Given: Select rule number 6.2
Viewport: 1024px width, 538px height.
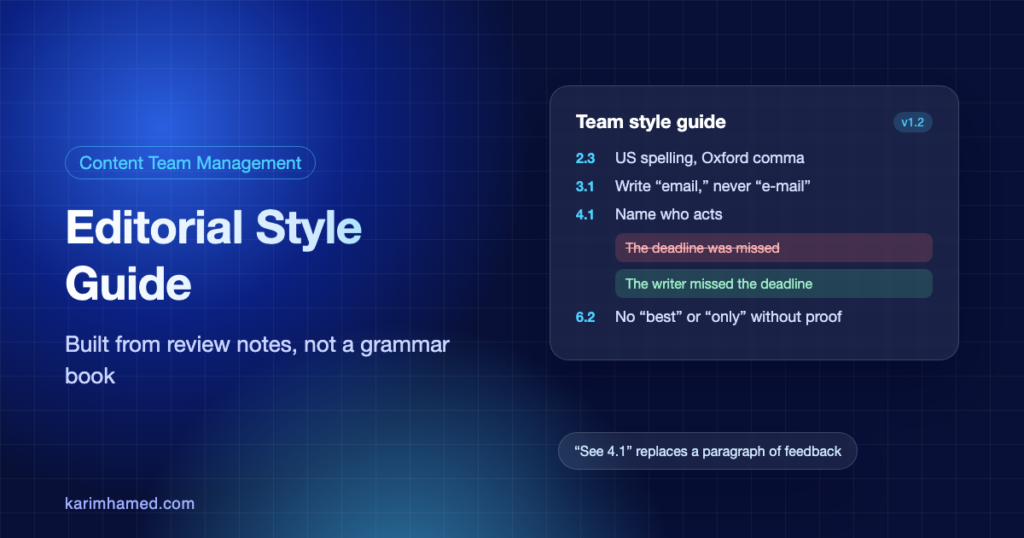Looking at the screenshot, I should [x=585, y=317].
